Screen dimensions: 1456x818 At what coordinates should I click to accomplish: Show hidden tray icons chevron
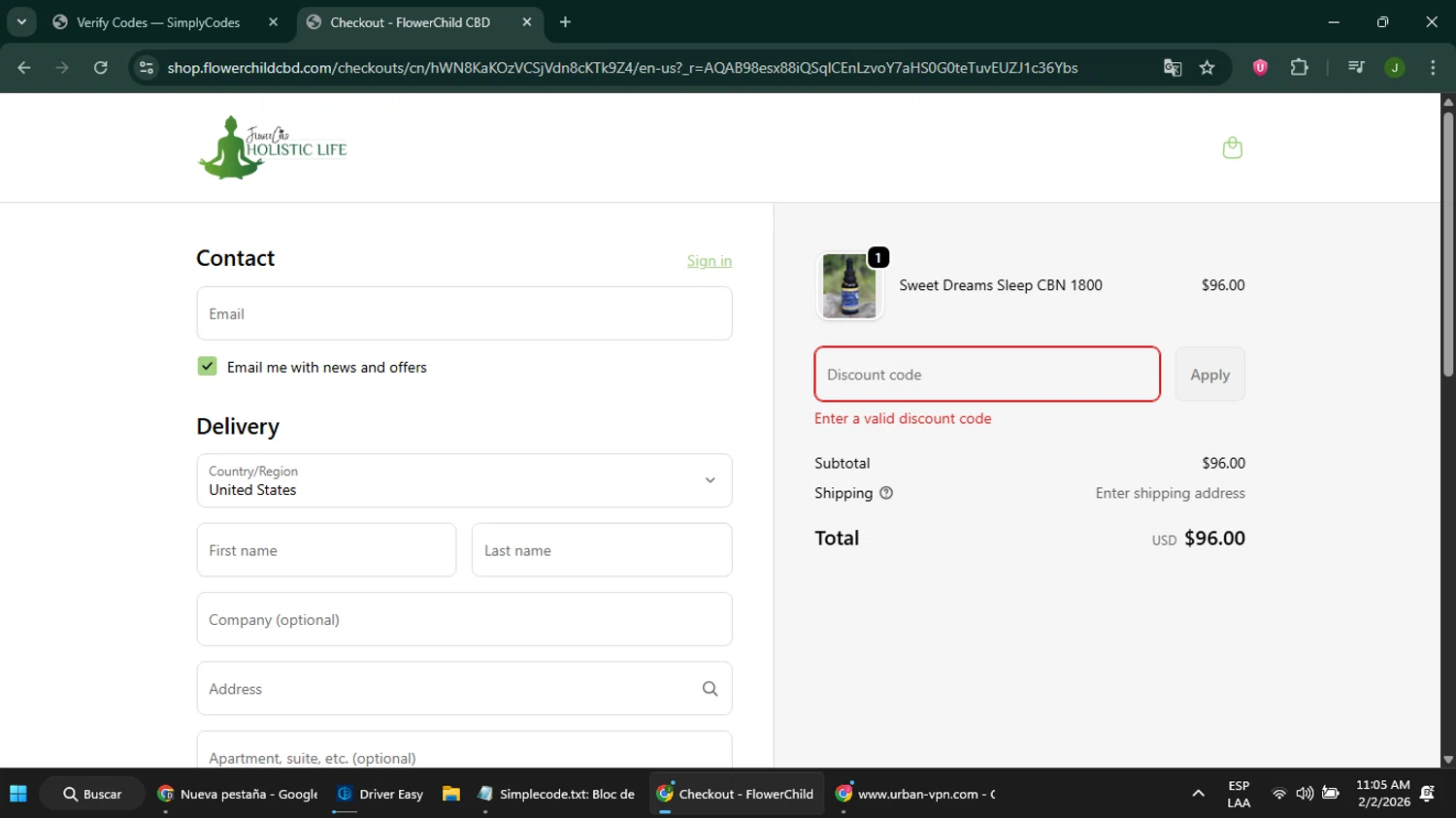1198,794
